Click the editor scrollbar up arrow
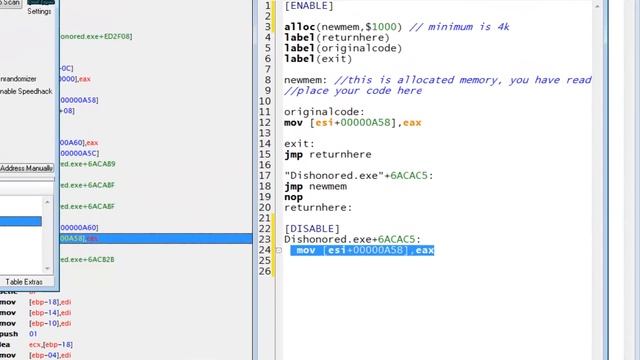 click(597, 7)
